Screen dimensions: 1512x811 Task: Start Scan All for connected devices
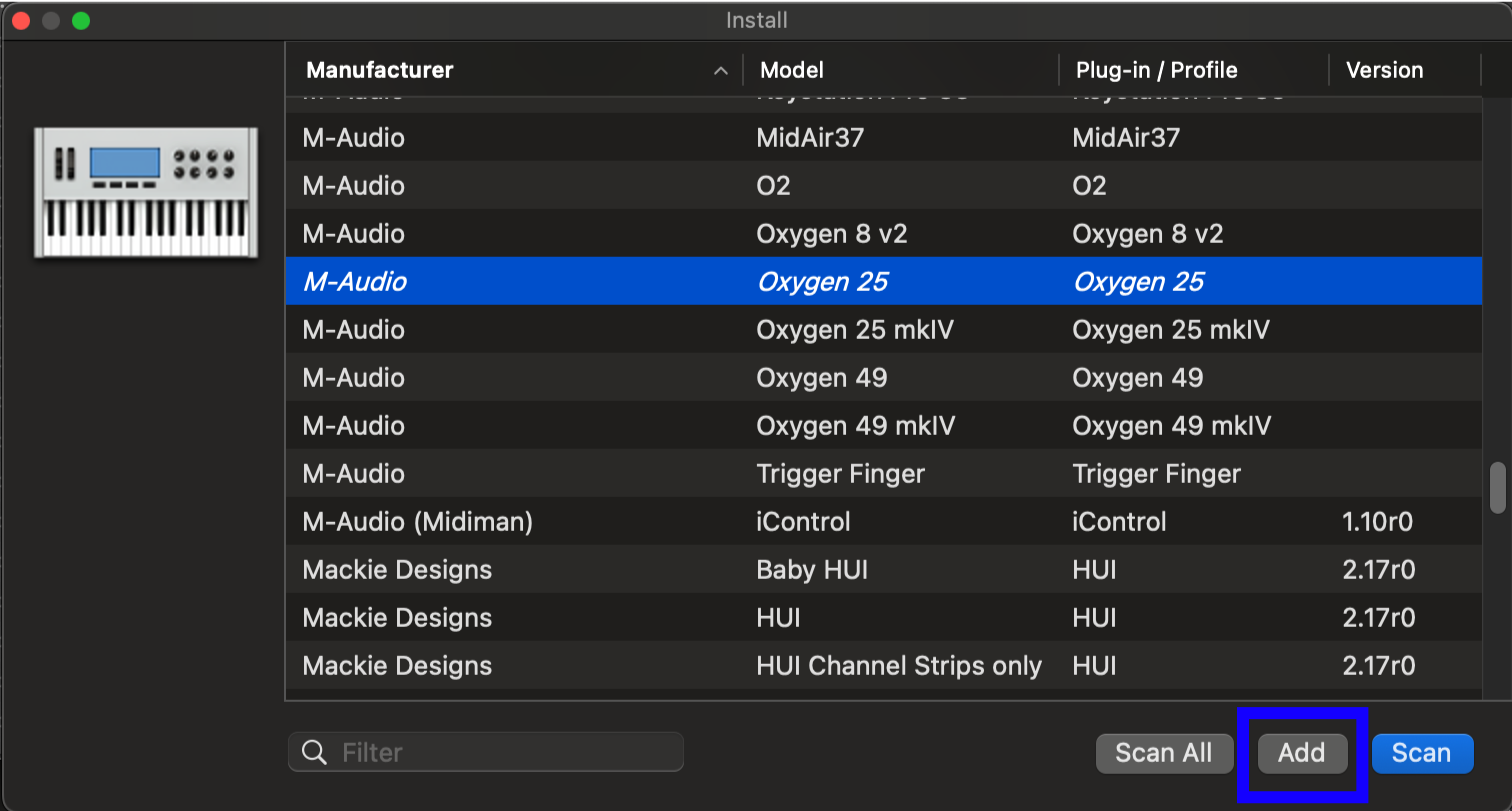(x=1164, y=753)
